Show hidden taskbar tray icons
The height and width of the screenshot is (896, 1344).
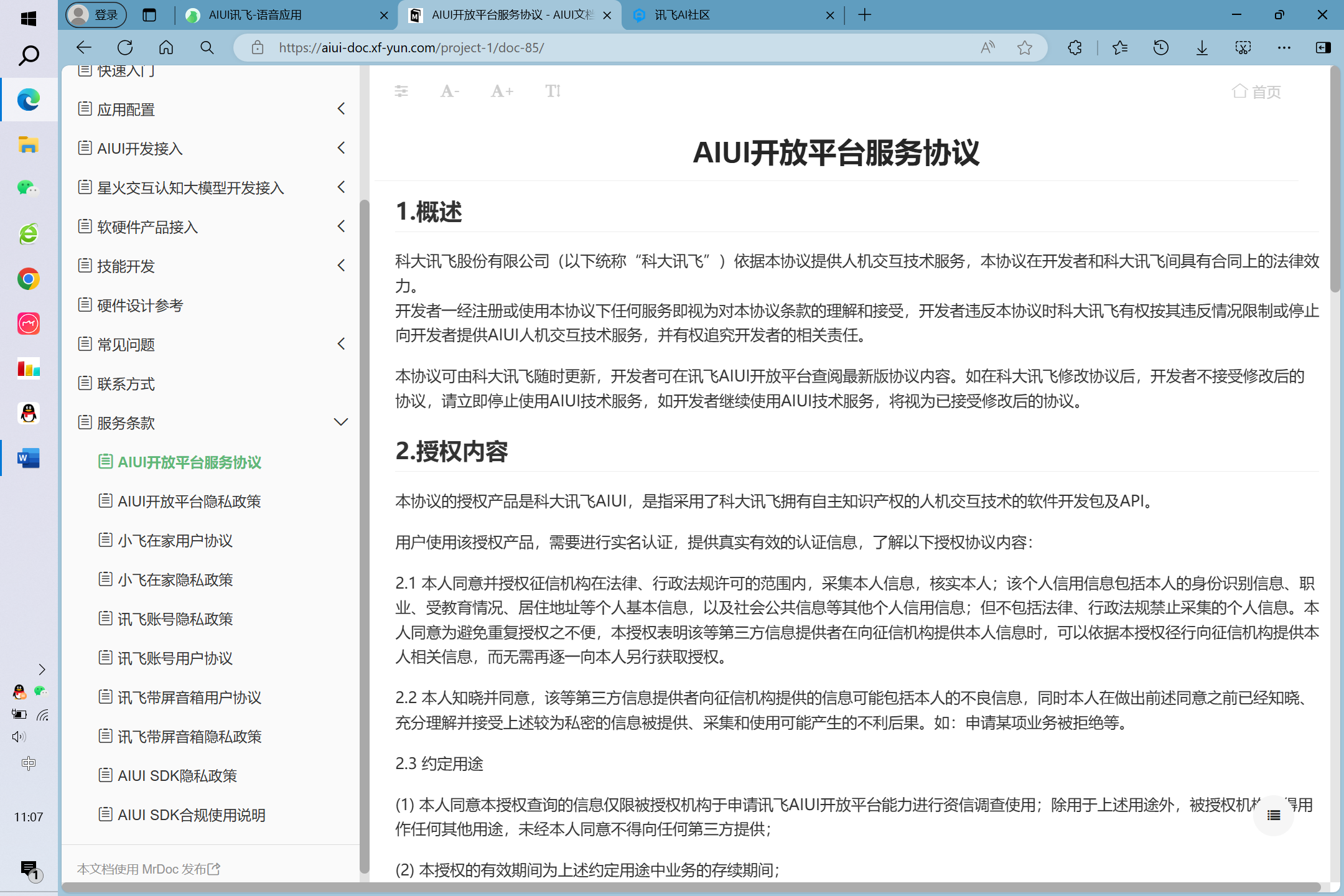[42, 670]
